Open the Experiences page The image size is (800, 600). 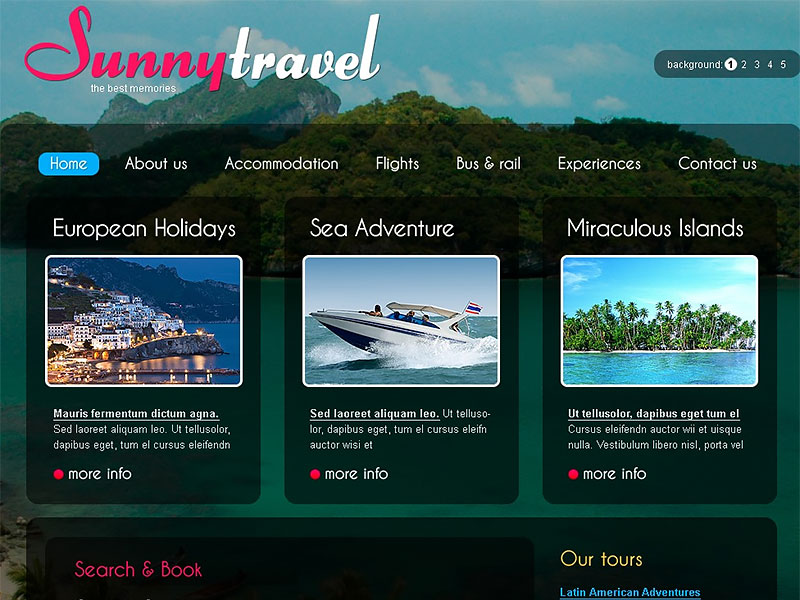point(599,164)
